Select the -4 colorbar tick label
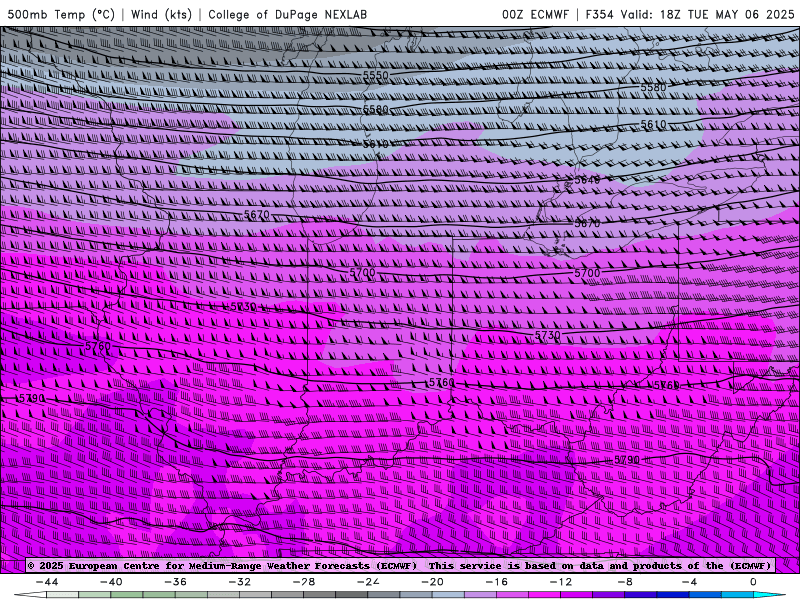This screenshot has width=800, height=600. [689, 582]
